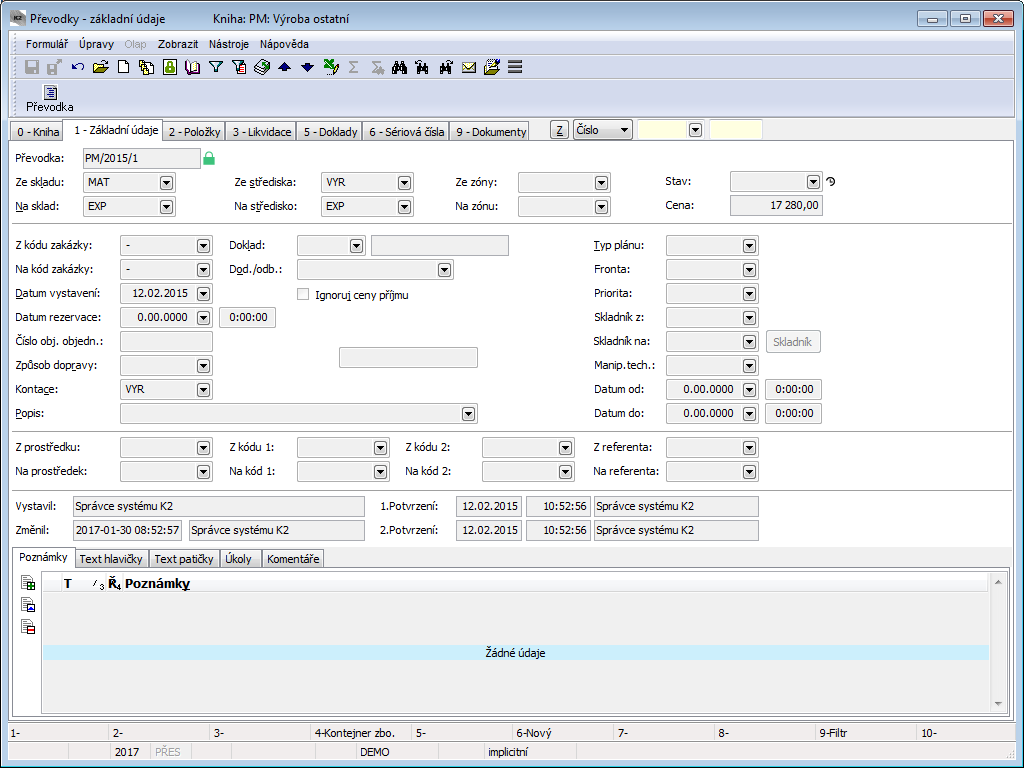
Task: Enable the Ignoruj ceny příjmu checkbox
Action: coord(303,295)
